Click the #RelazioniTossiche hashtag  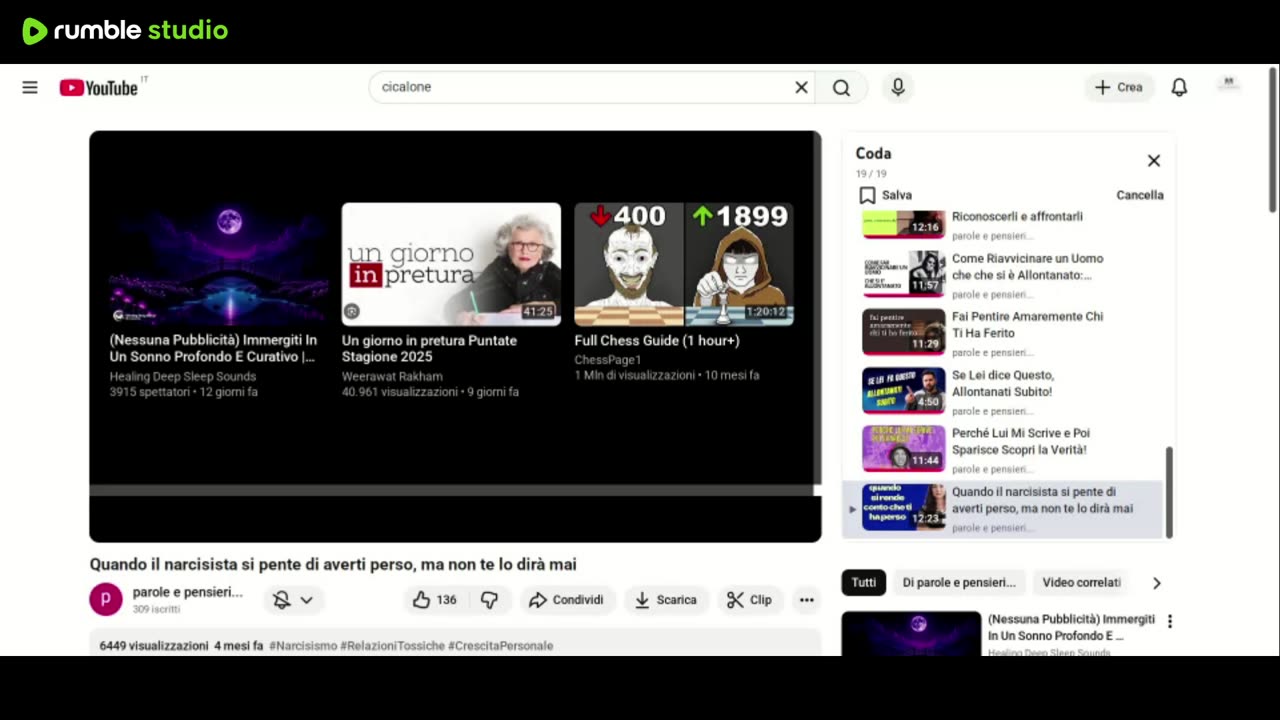click(392, 646)
